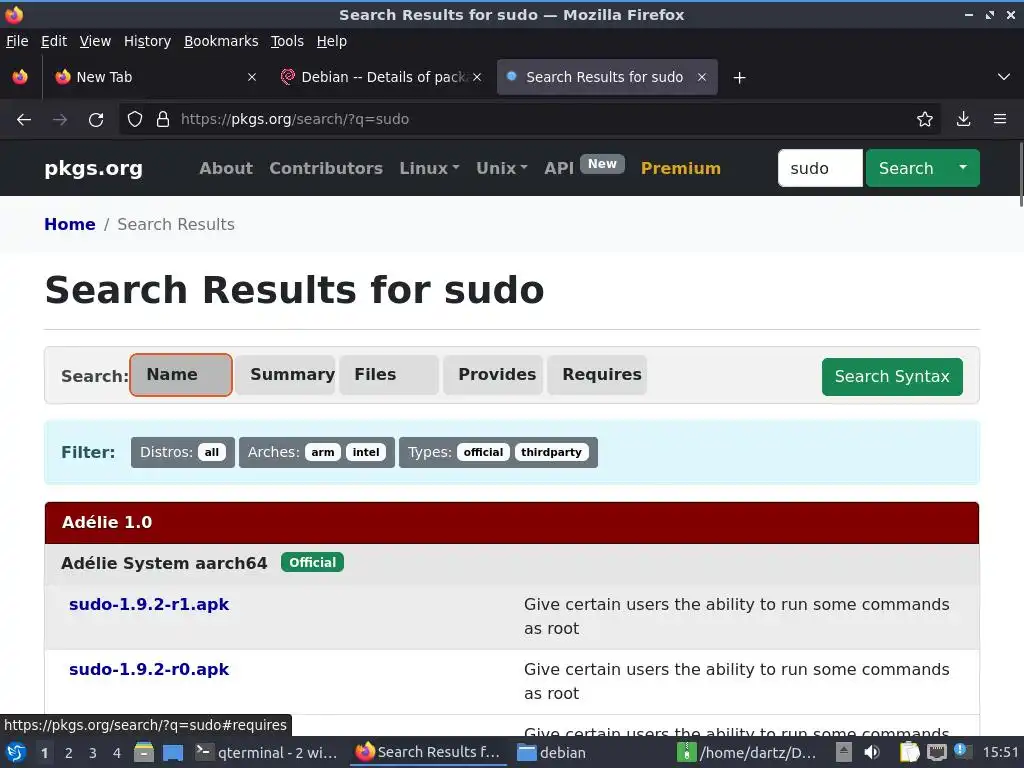Open the Distros filter set to all
This screenshot has height=768, width=1024.
[x=183, y=453]
